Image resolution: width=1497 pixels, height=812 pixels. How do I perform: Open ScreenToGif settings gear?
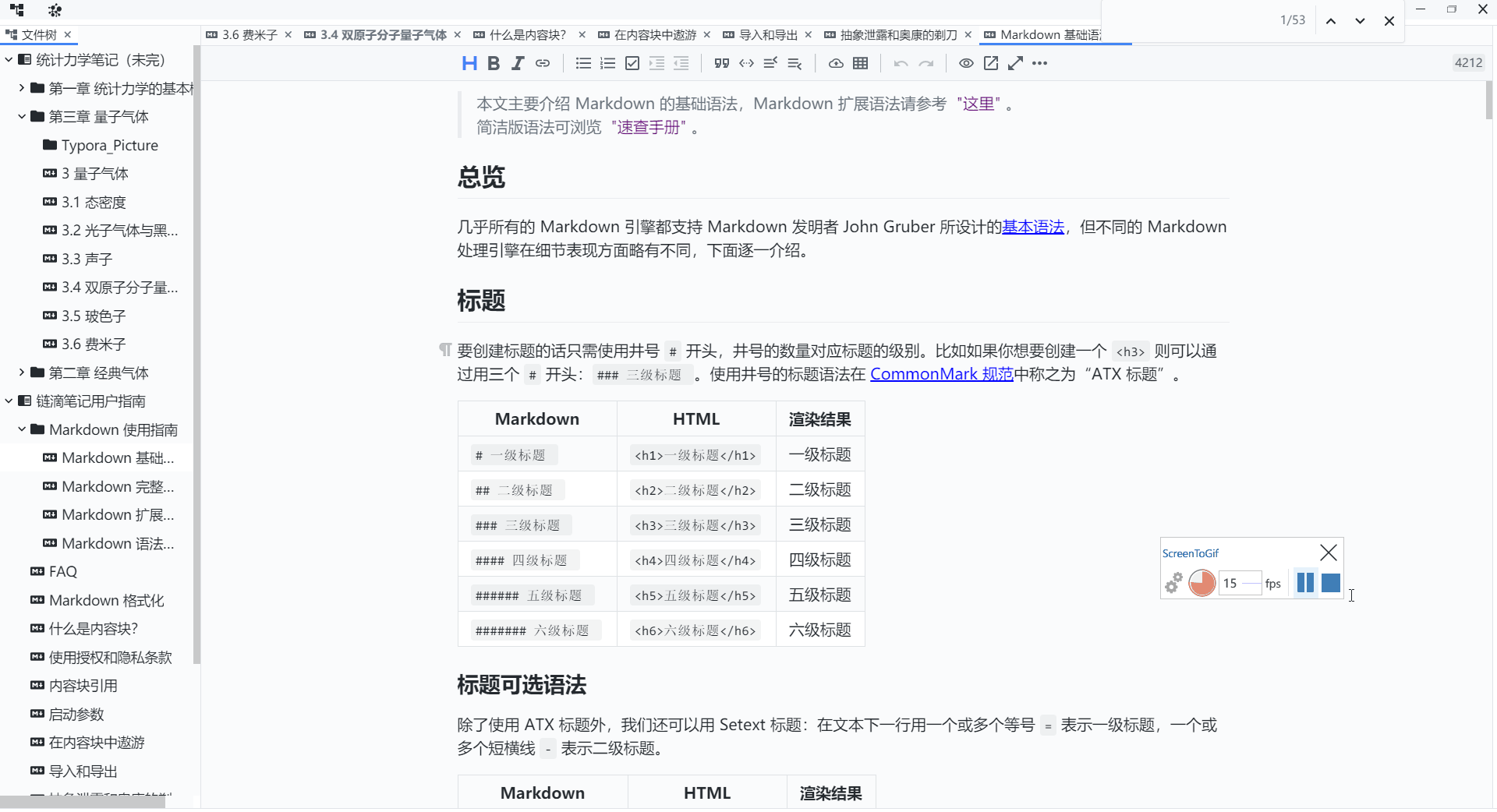pyautogui.click(x=1173, y=583)
